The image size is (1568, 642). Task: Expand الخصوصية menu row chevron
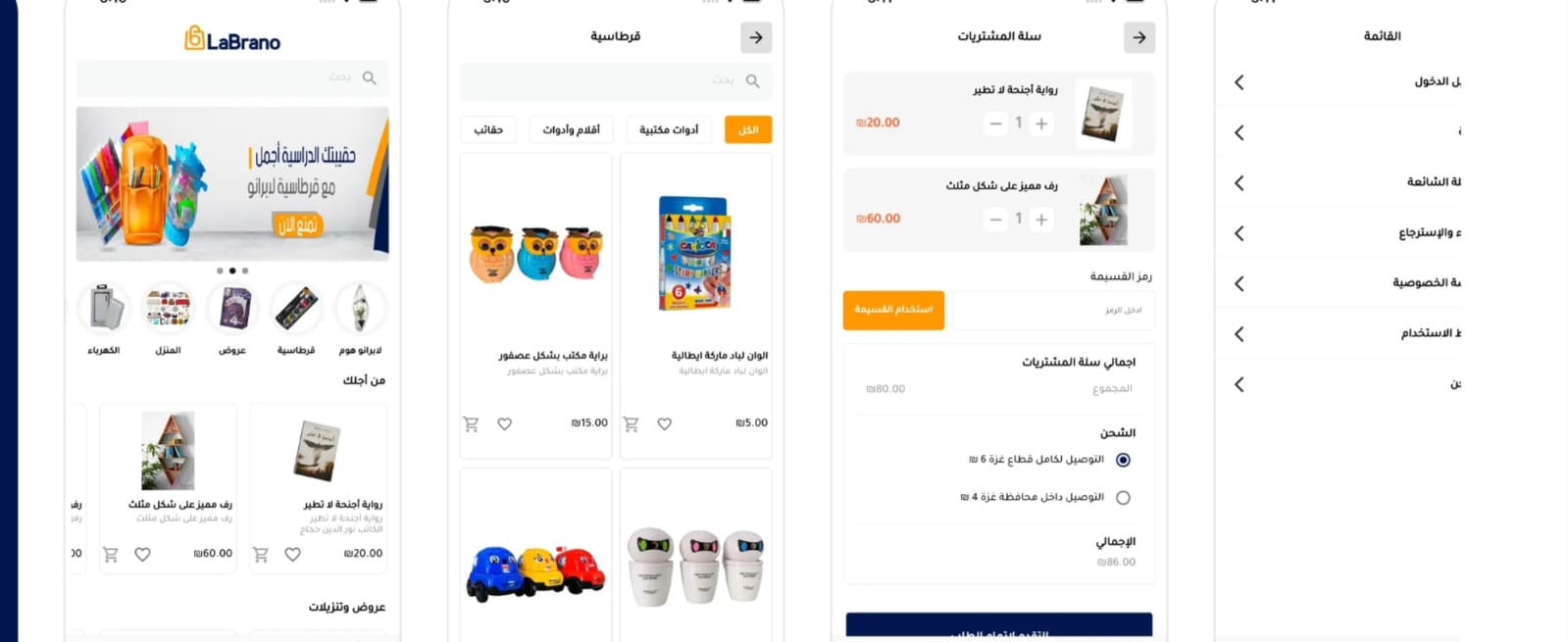1239,283
